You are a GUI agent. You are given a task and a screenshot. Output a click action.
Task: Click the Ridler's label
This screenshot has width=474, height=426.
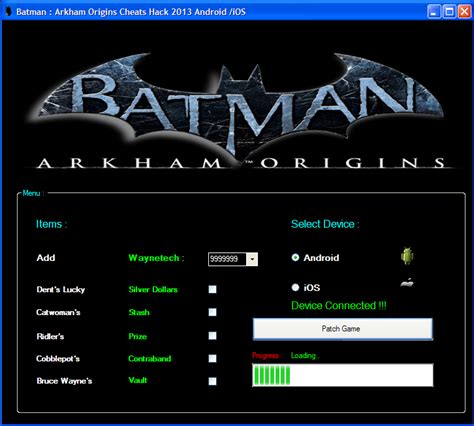click(50, 336)
